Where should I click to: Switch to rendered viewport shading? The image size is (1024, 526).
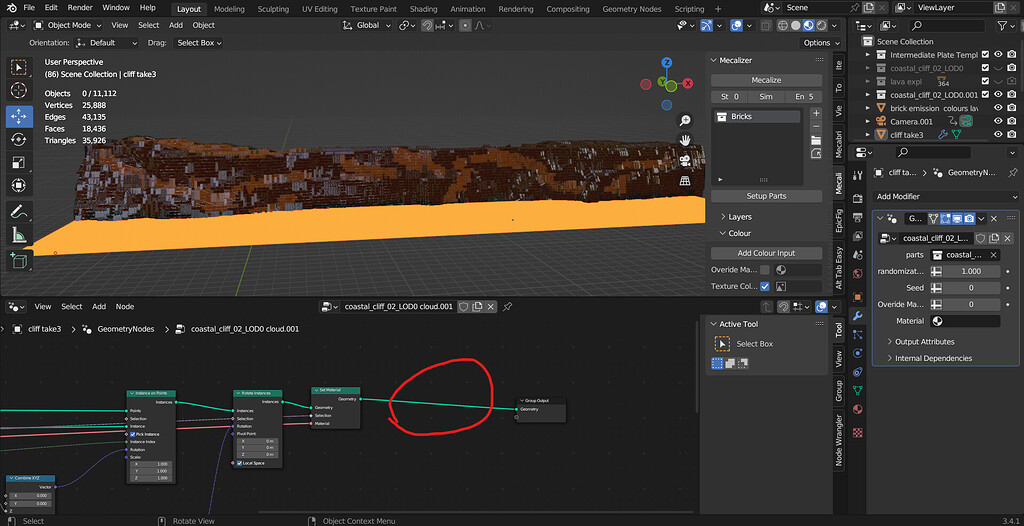point(822,25)
